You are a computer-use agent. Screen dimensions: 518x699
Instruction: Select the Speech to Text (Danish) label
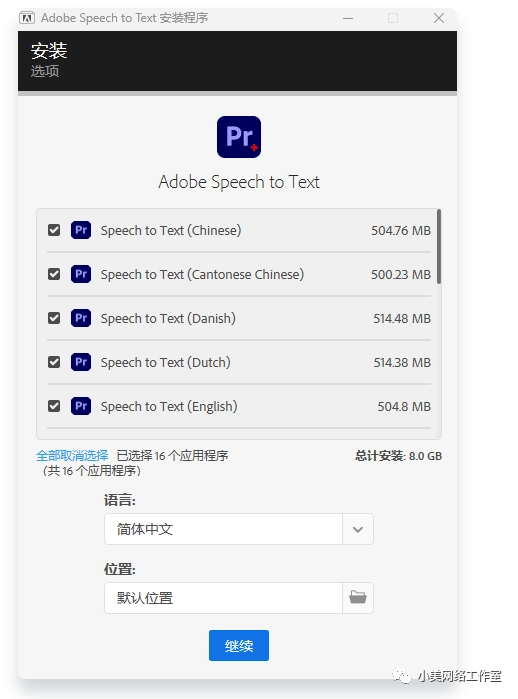pyautogui.click(x=168, y=318)
